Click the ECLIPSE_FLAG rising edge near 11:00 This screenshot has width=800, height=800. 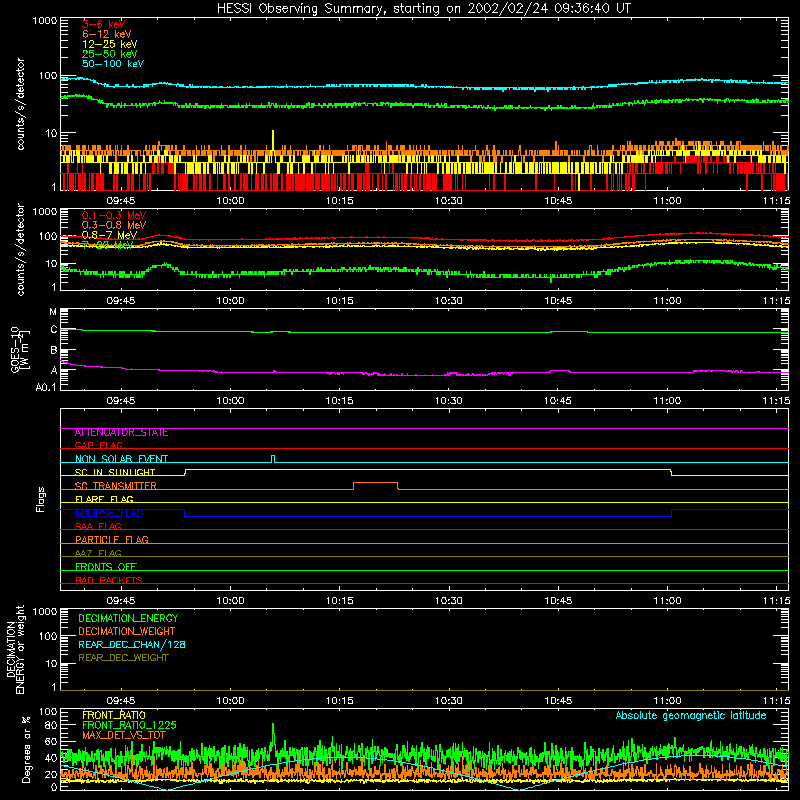[671, 513]
